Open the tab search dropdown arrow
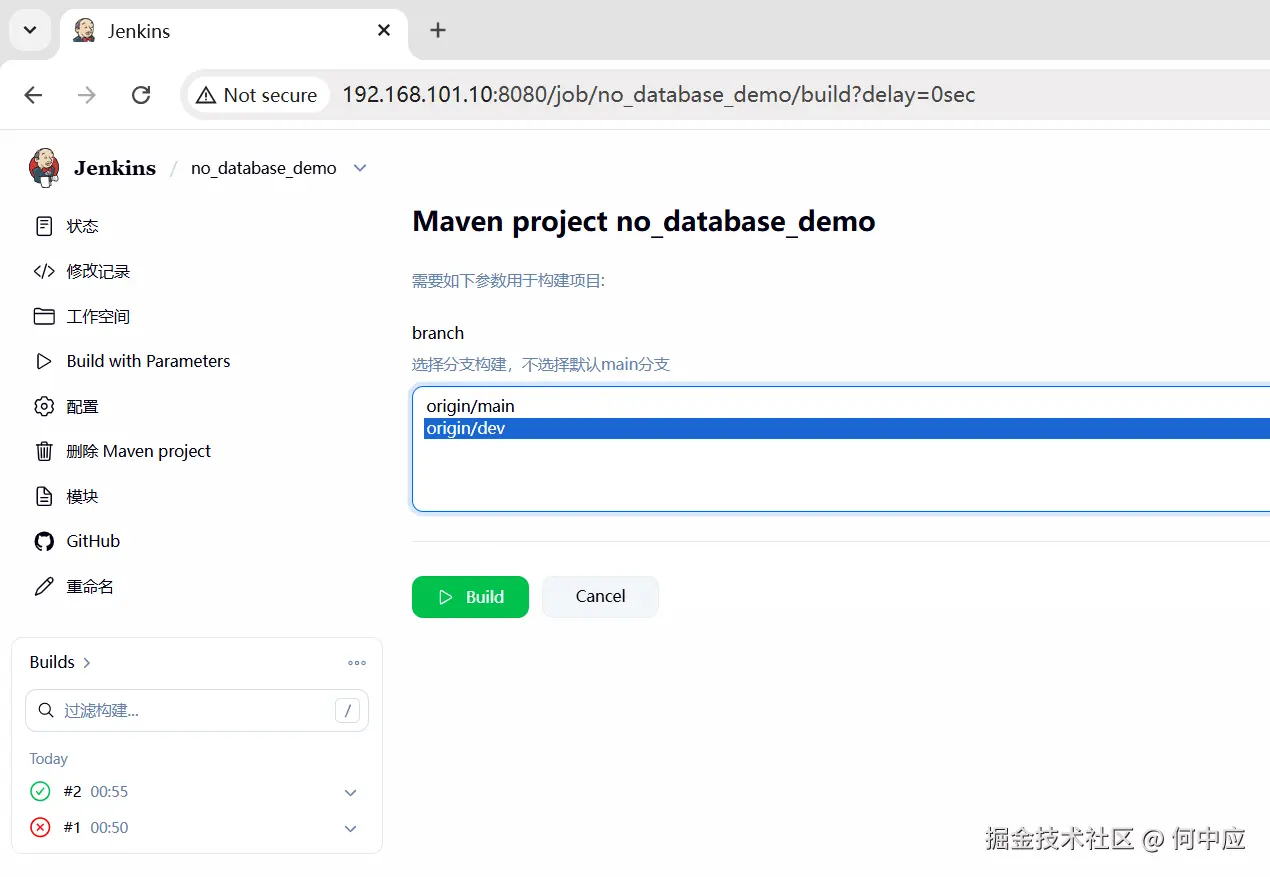Screen dimensions: 1270x877 click(30, 30)
